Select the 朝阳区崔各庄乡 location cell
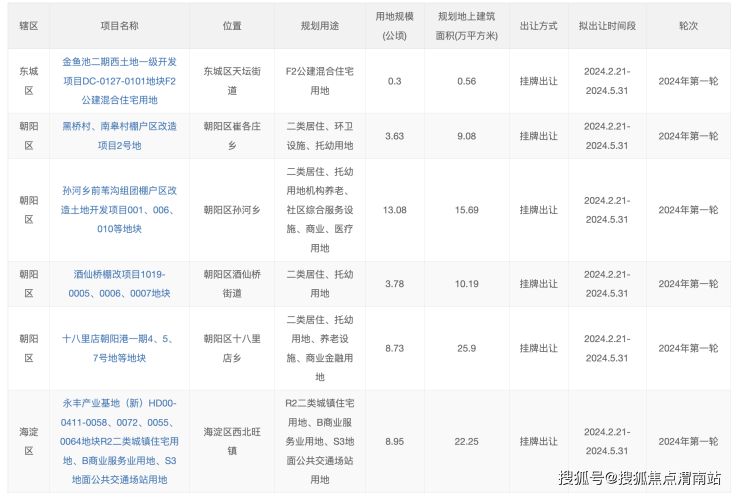 click(x=232, y=135)
